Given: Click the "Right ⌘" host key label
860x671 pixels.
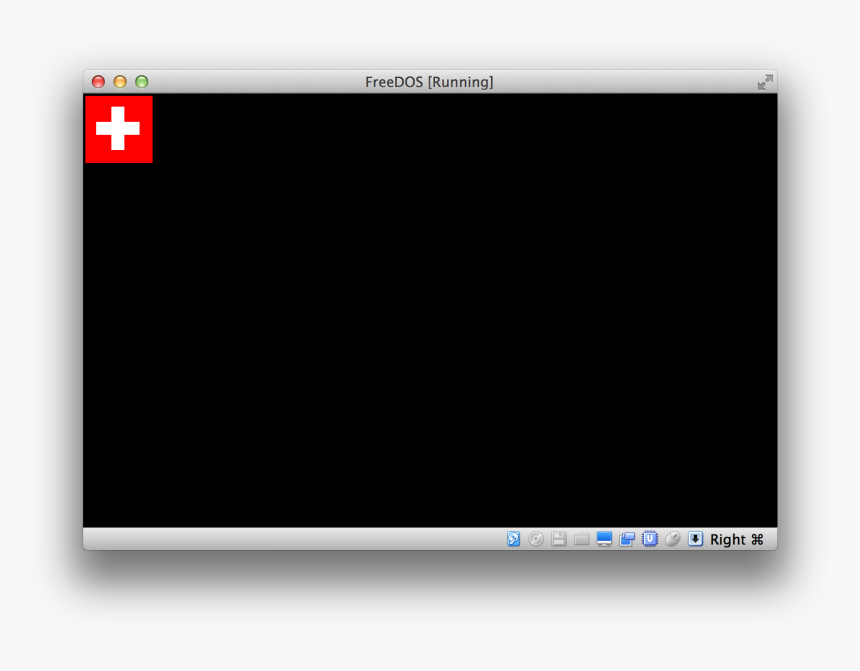Looking at the screenshot, I should tap(737, 540).
